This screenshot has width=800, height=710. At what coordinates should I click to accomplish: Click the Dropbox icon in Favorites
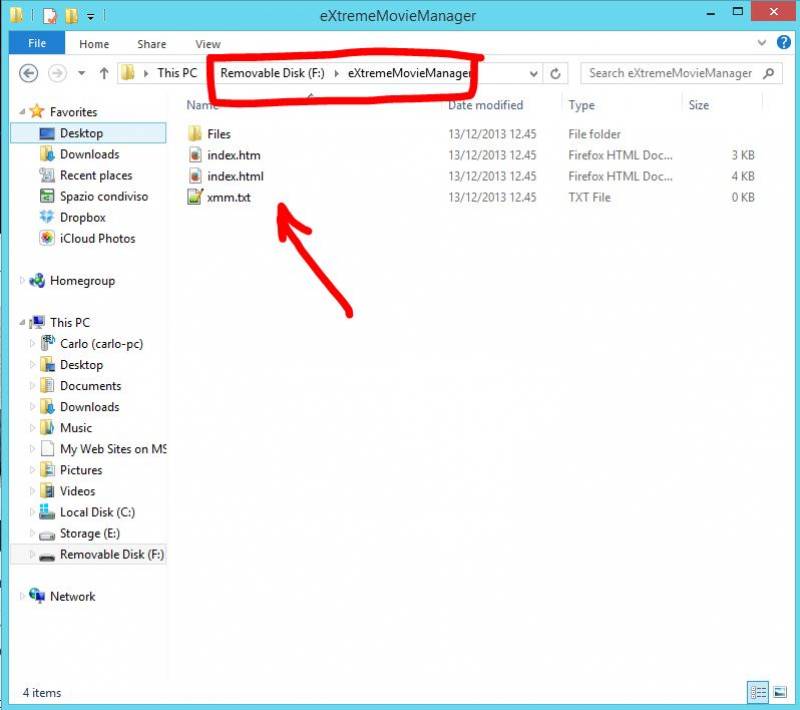tap(47, 217)
